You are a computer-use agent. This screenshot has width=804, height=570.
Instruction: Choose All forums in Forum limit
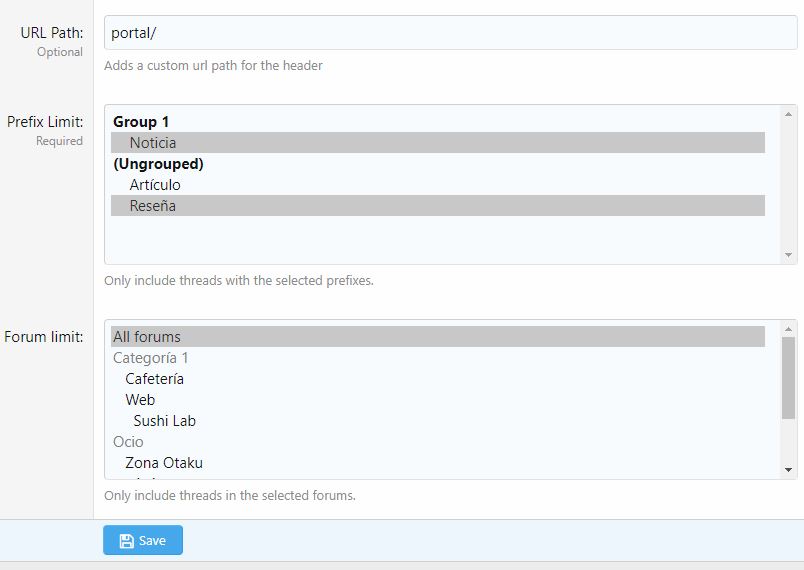tap(147, 337)
